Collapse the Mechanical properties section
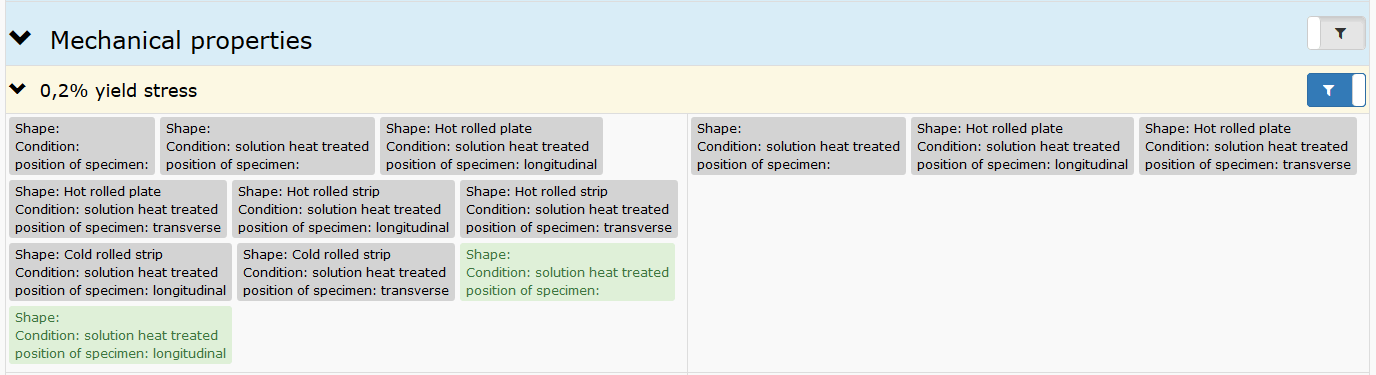The image size is (1376, 375). coord(20,38)
